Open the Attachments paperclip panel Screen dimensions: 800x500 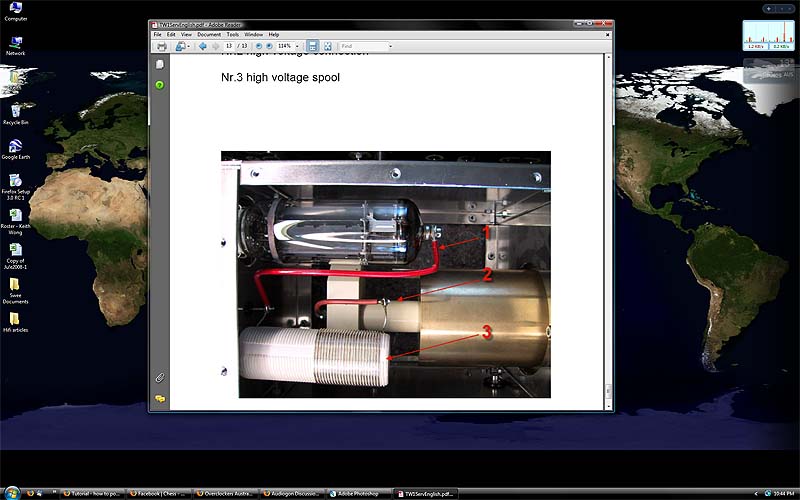(160, 378)
